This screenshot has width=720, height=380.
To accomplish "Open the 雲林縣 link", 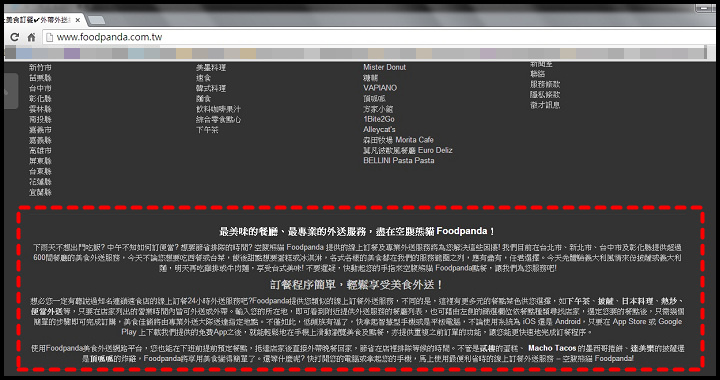I will [40, 109].
